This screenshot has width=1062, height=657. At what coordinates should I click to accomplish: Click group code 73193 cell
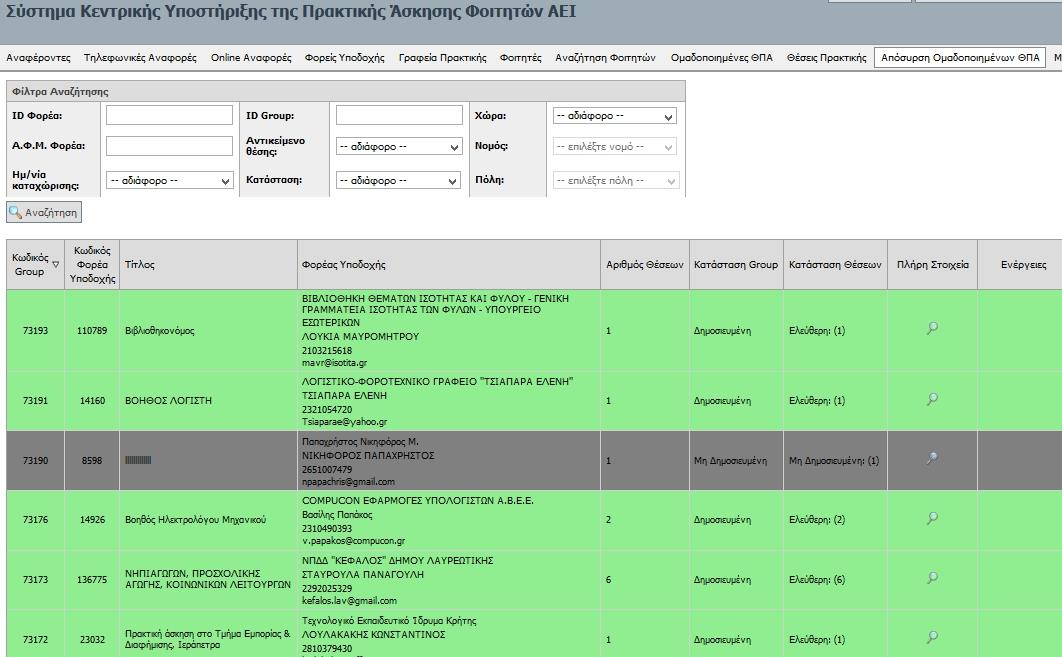pos(35,331)
